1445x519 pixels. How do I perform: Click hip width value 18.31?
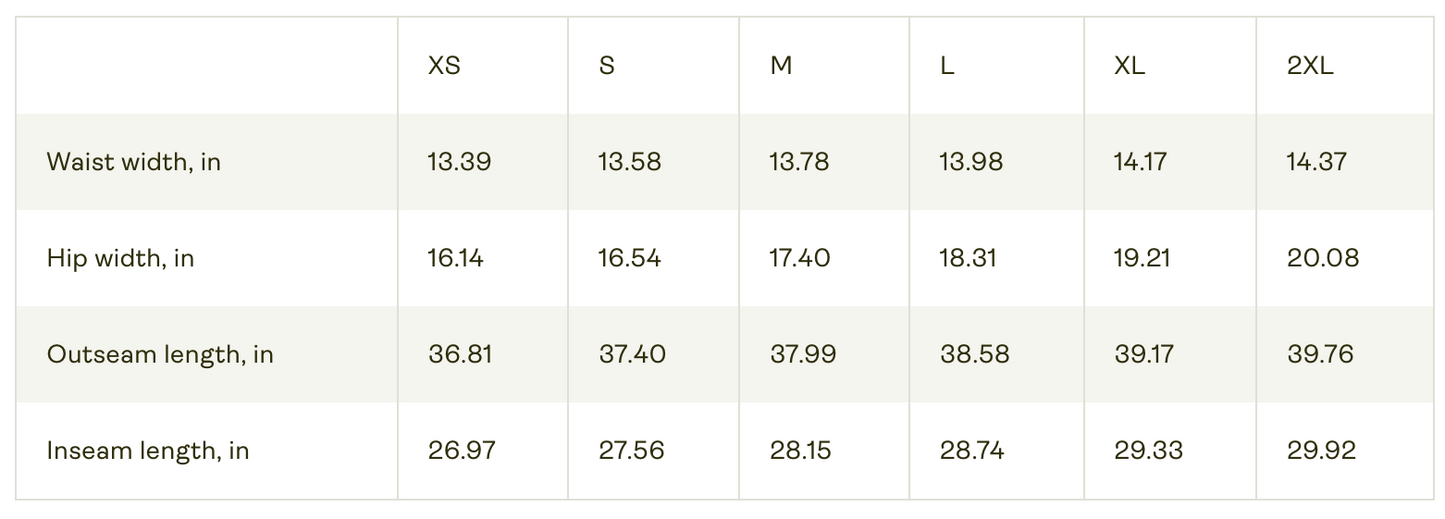tap(969, 258)
